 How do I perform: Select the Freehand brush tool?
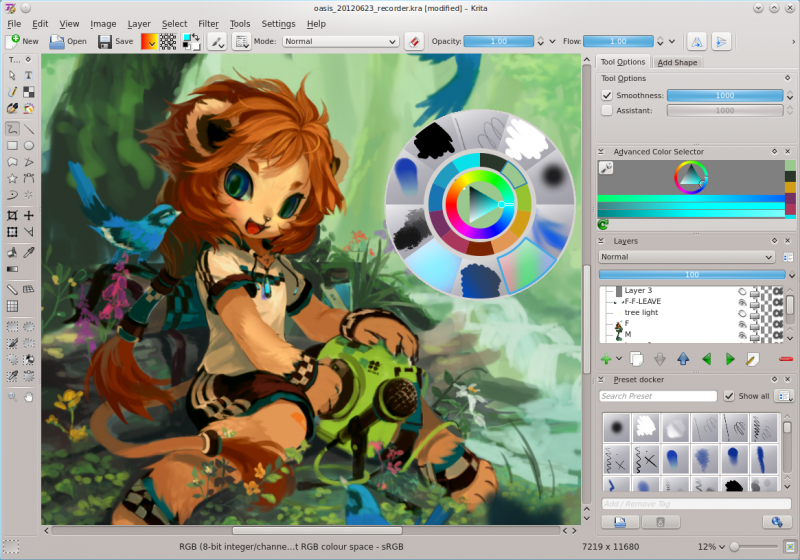pos(12,129)
